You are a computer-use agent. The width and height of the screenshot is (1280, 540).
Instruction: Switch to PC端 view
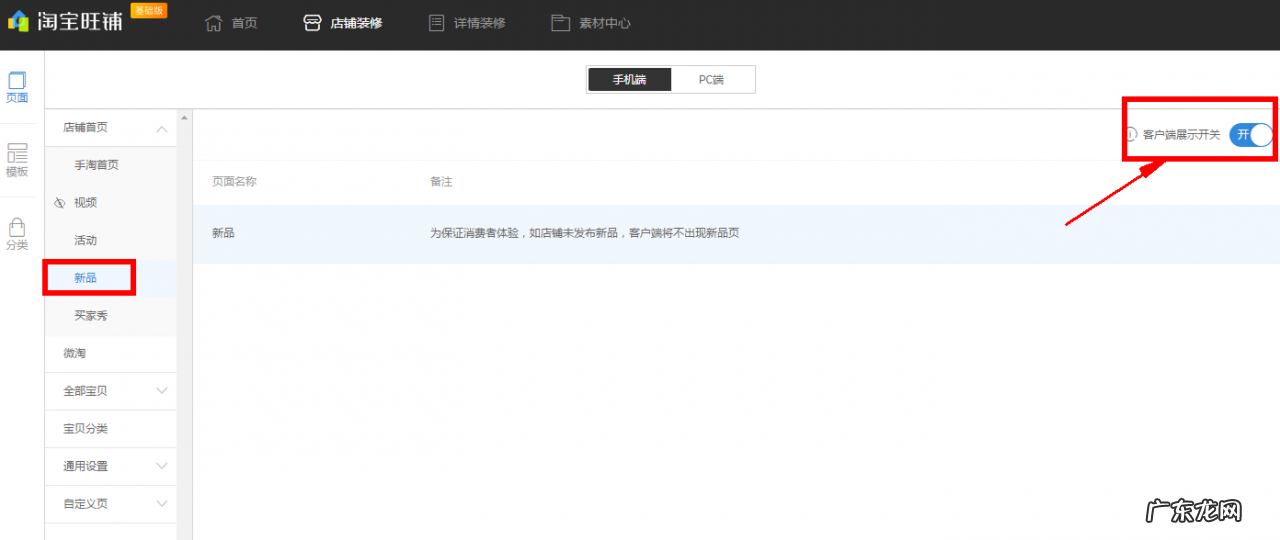pos(711,80)
